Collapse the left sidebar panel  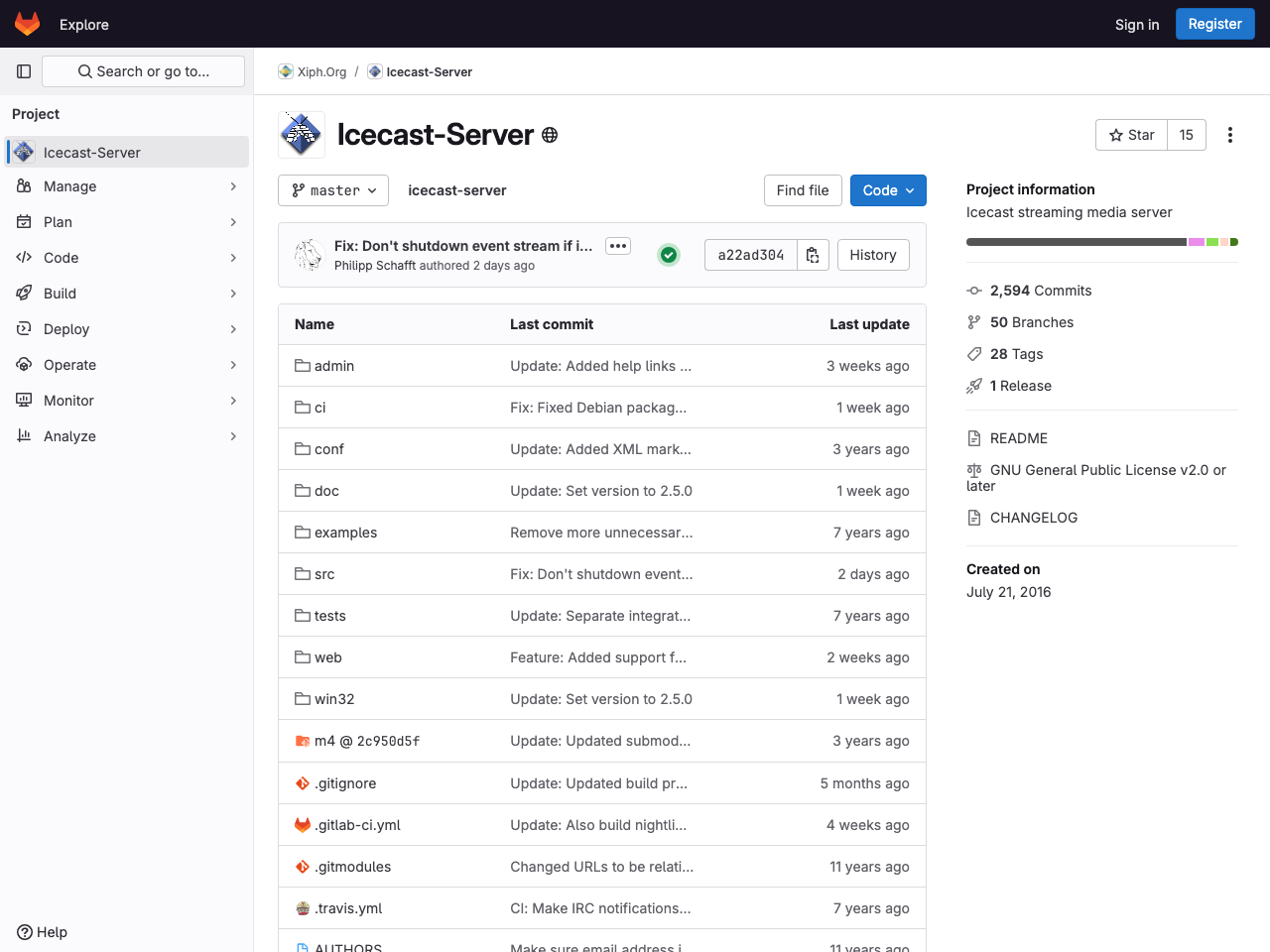23,70
